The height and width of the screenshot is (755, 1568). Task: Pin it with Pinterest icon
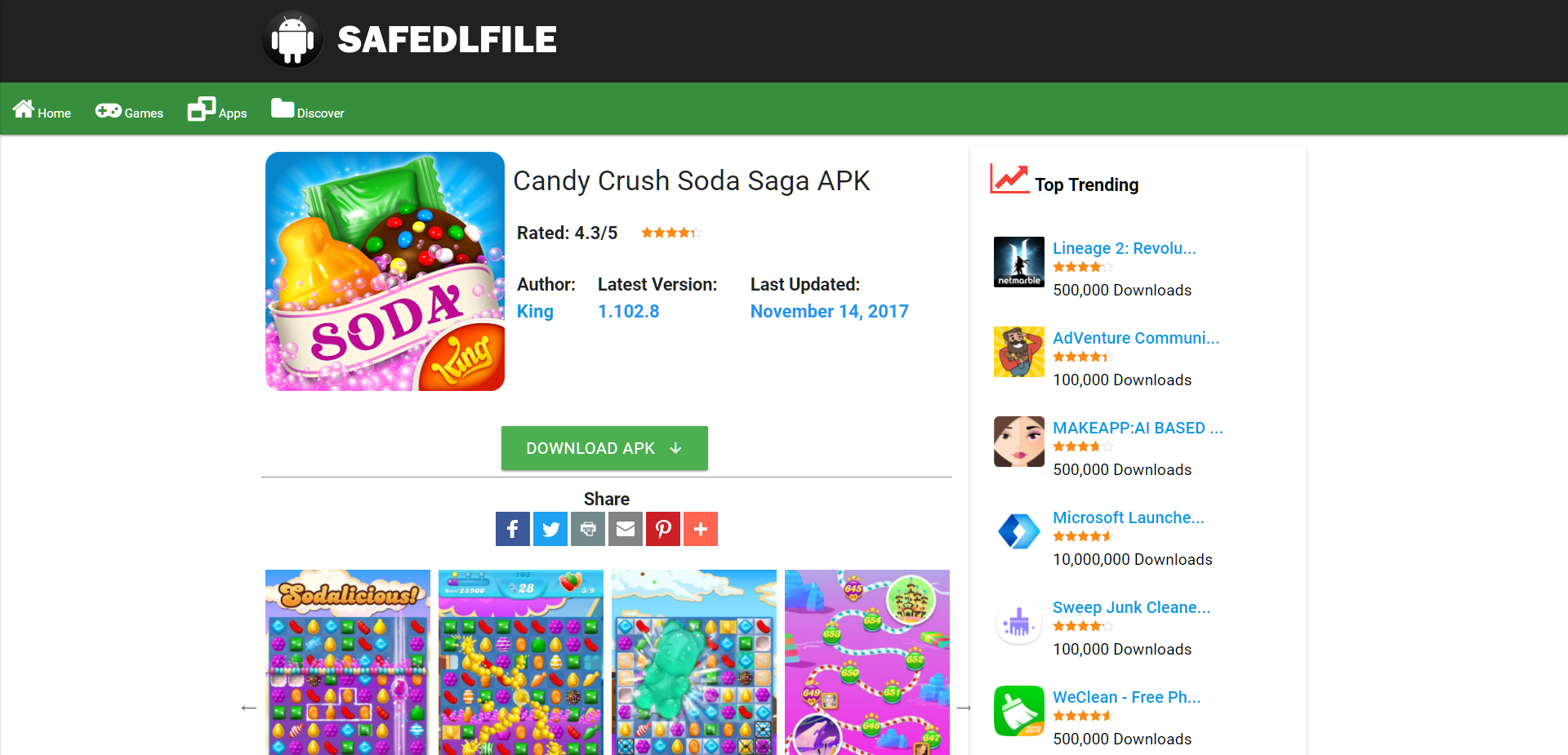click(x=663, y=529)
